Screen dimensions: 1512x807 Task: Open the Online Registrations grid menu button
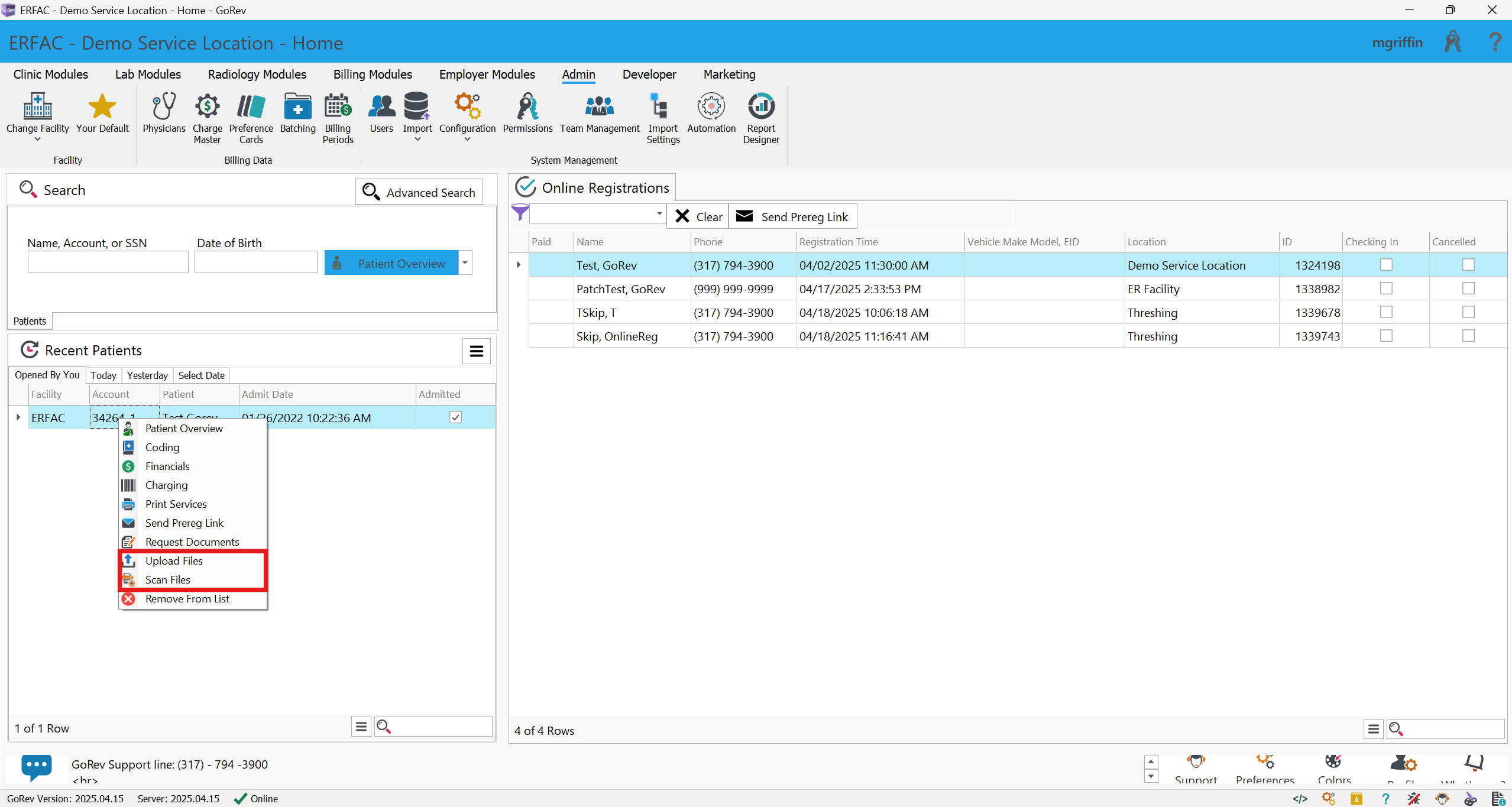(1374, 729)
